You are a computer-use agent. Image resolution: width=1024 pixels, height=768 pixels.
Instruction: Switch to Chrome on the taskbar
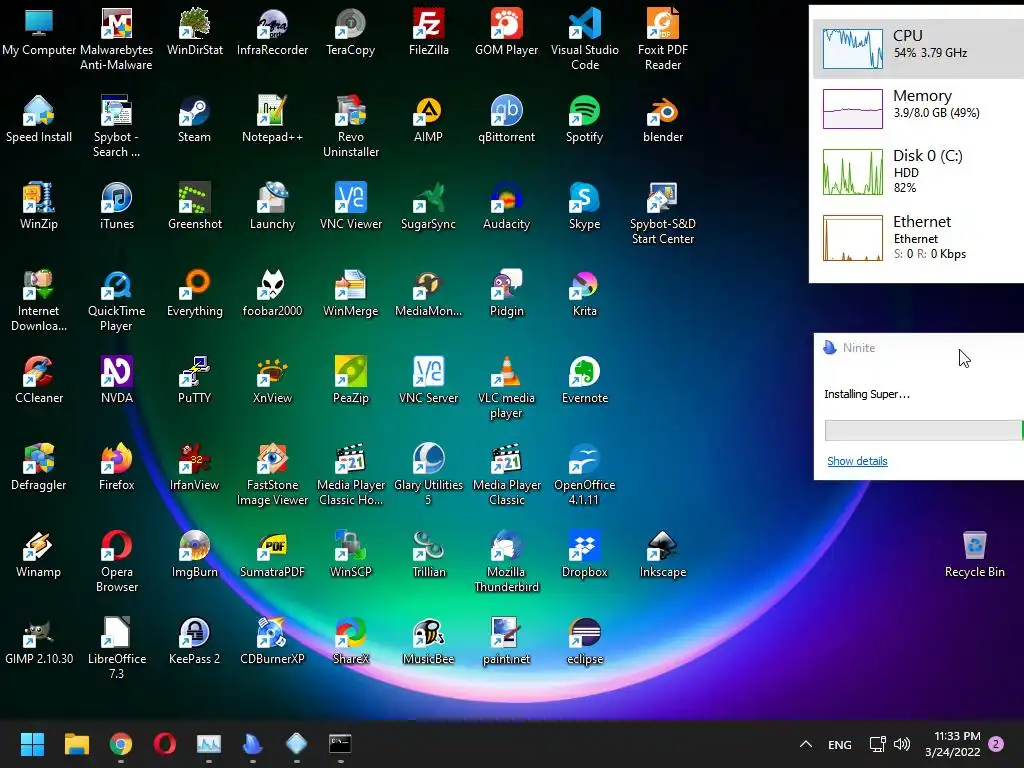(121, 744)
